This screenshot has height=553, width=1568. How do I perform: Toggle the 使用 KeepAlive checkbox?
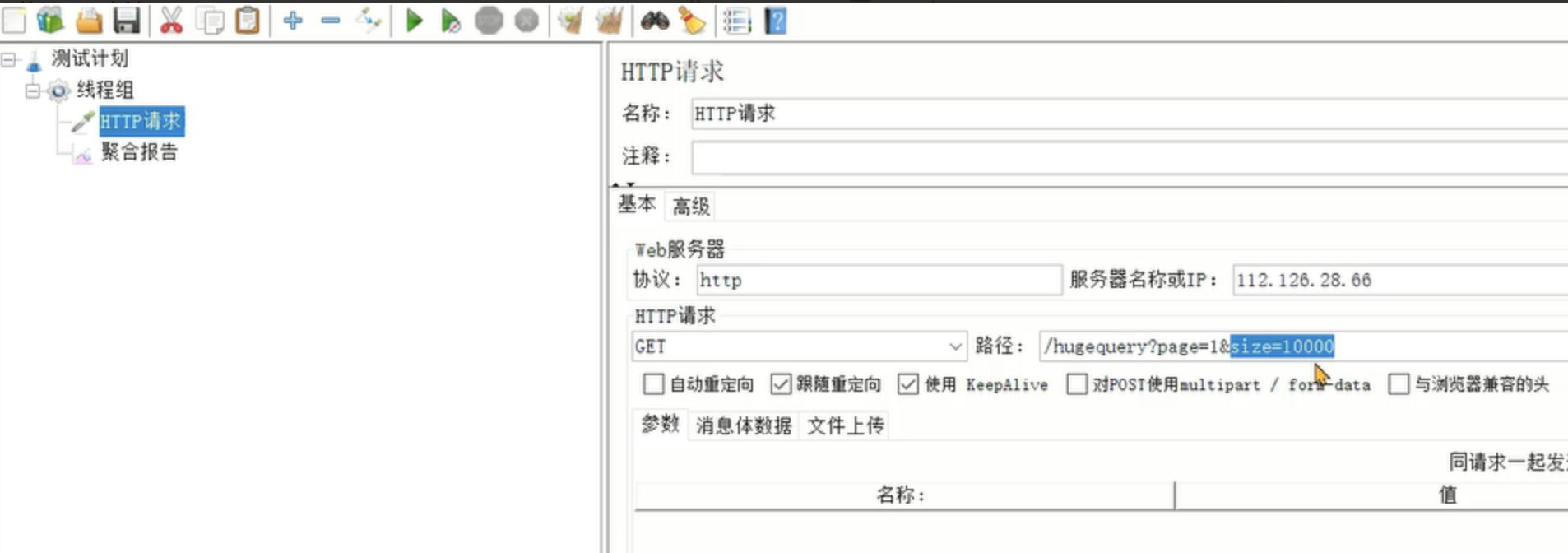point(907,383)
